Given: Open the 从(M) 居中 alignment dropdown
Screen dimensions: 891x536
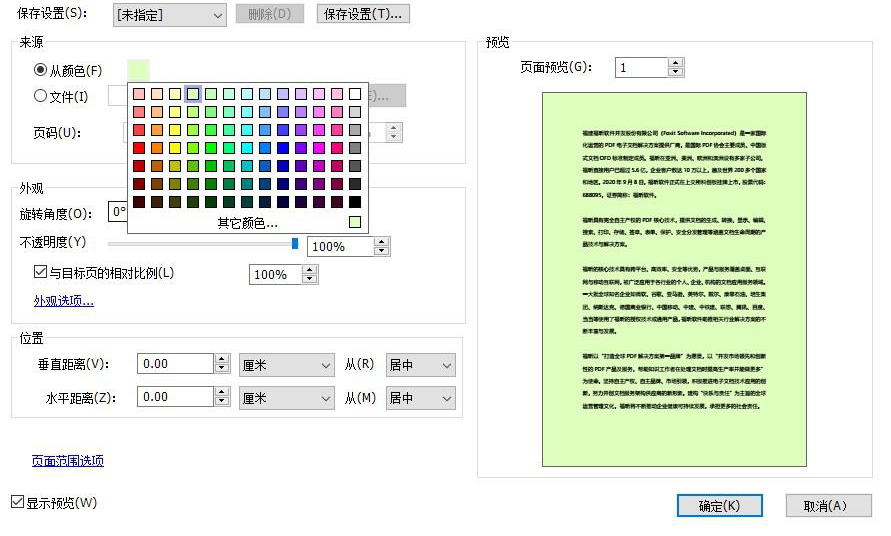Looking at the screenshot, I should click(421, 398).
